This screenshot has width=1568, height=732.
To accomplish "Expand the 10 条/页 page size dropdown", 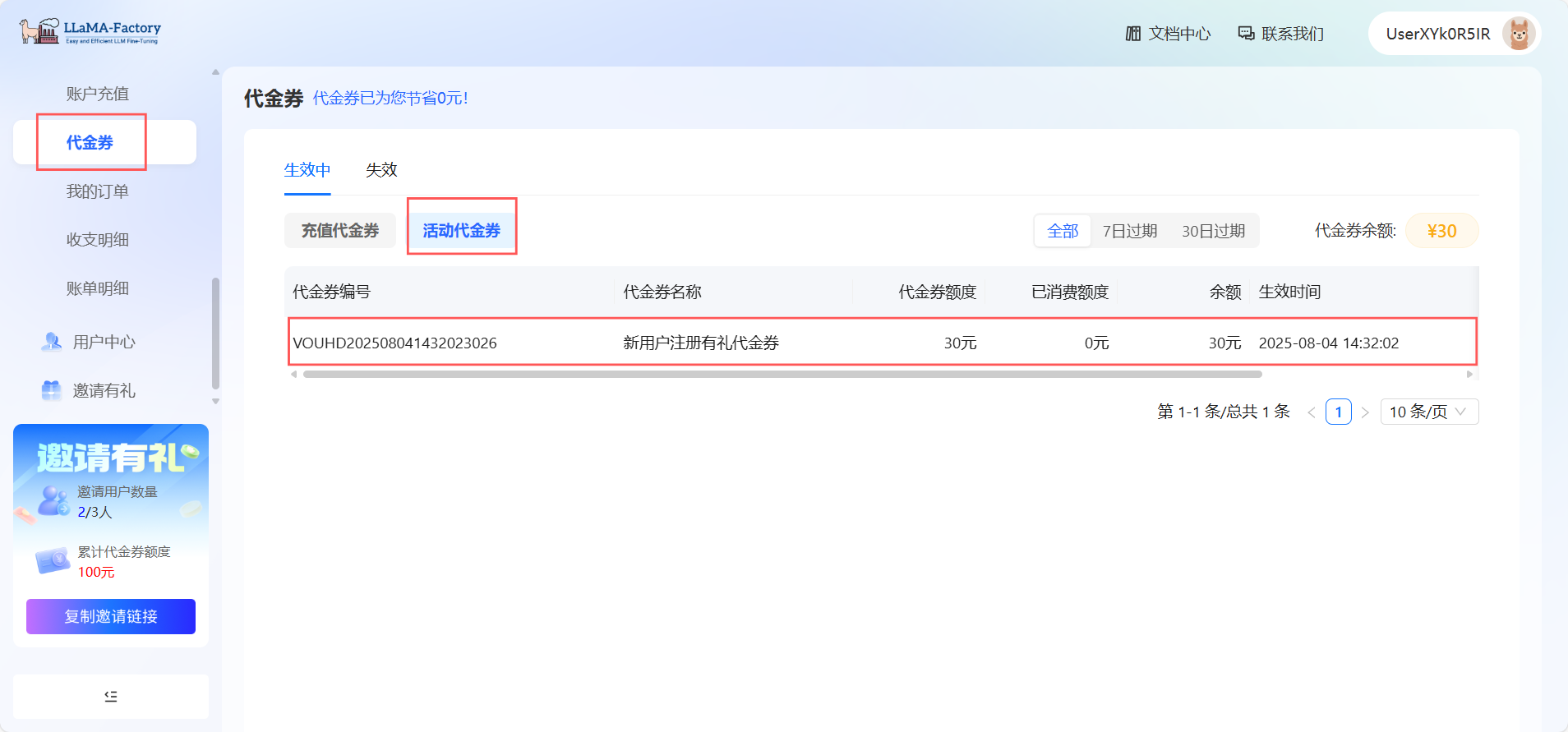I will click(x=1428, y=412).
